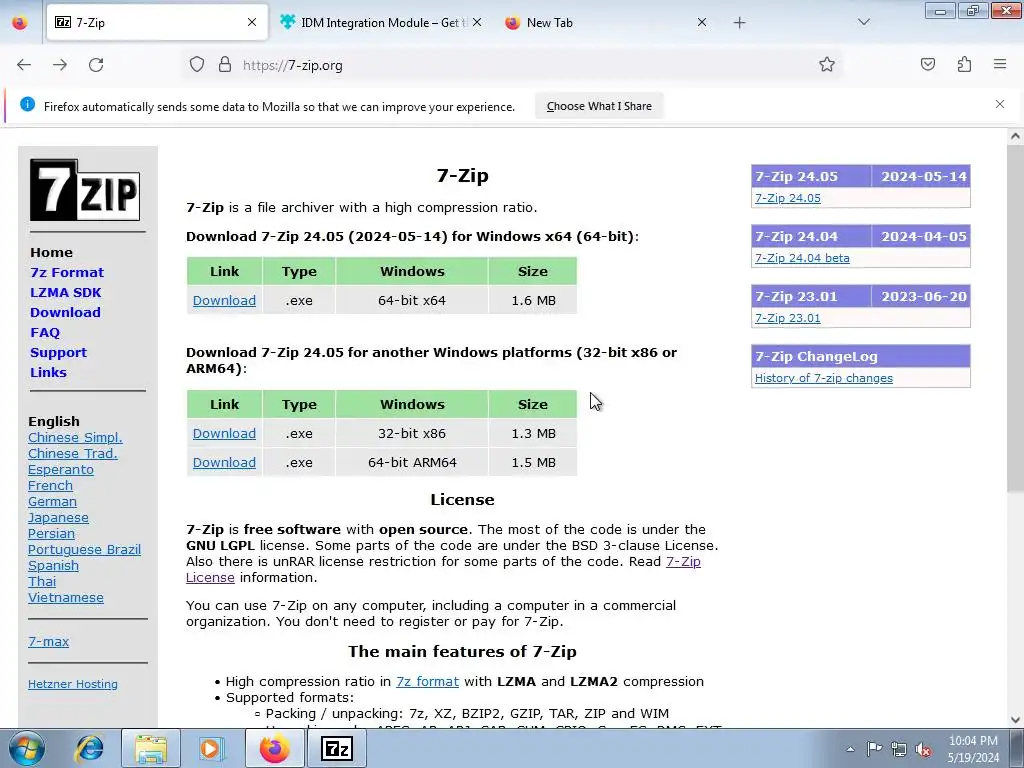
Task: Launch Internet Explorer from the taskbar
Action: [x=89, y=748]
